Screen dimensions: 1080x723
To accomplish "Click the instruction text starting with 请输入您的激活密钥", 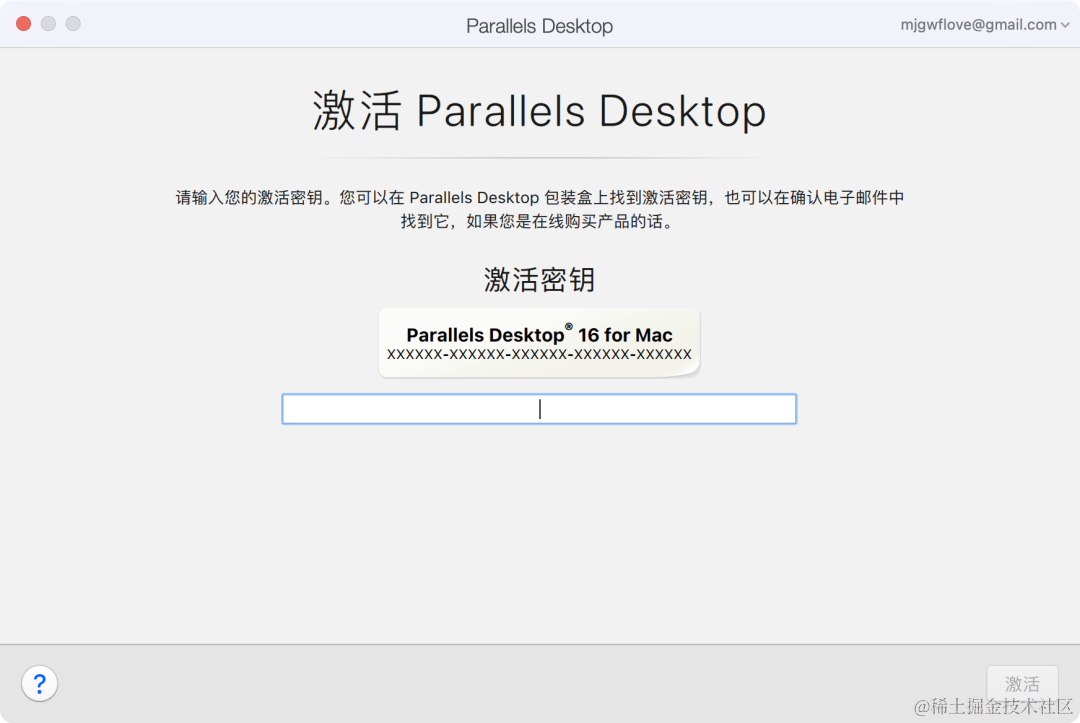I will click(539, 209).
